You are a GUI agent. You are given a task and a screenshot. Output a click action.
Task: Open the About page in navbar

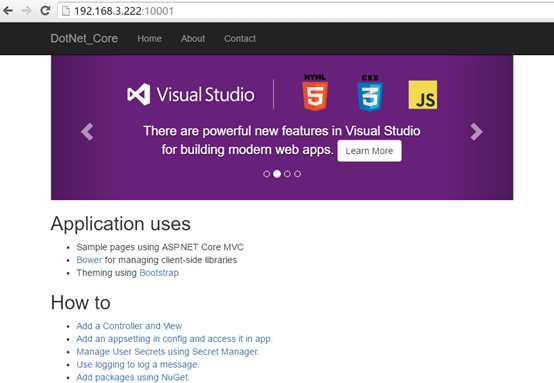(193, 39)
